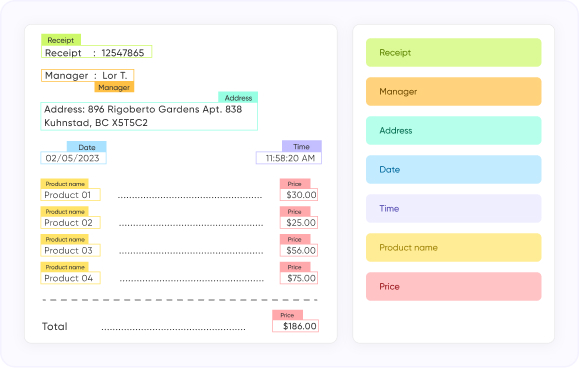Select the green Receipt label button
Screen dimensions: 579x368
(453, 52)
